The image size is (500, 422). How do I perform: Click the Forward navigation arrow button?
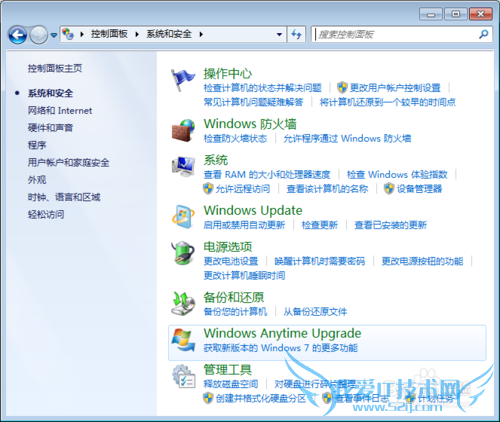(39, 35)
